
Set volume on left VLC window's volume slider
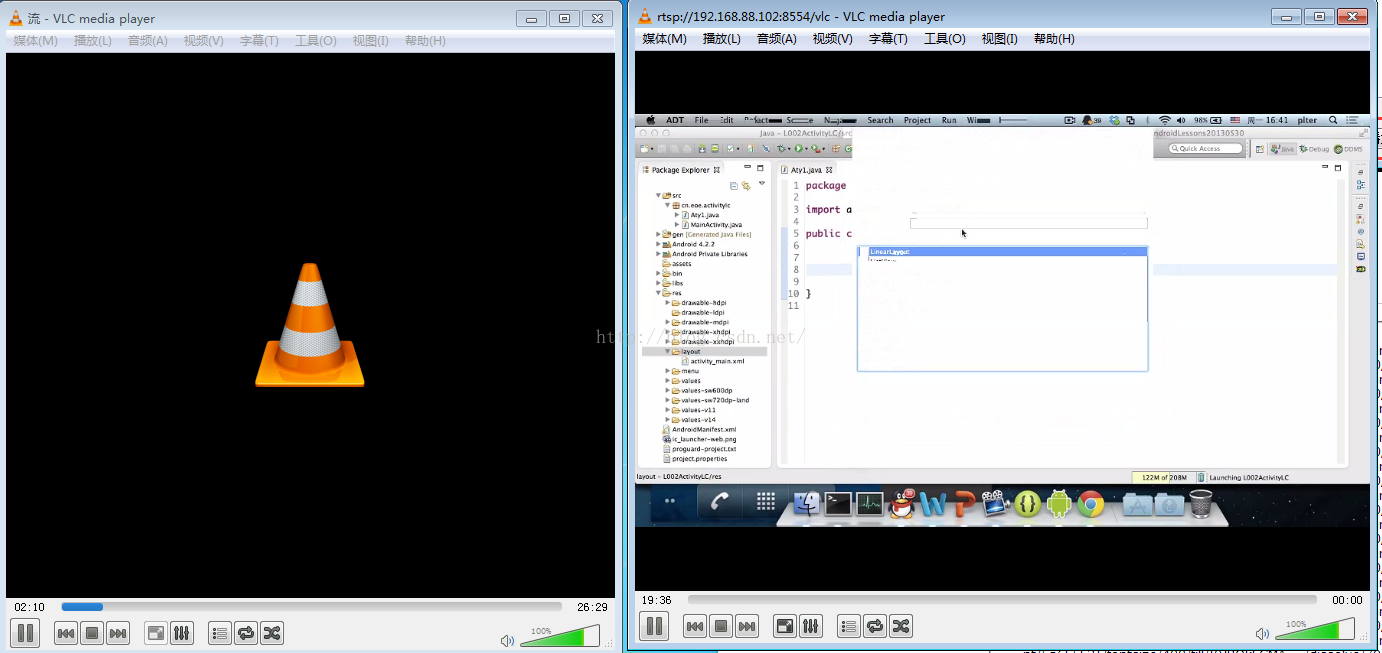point(560,637)
